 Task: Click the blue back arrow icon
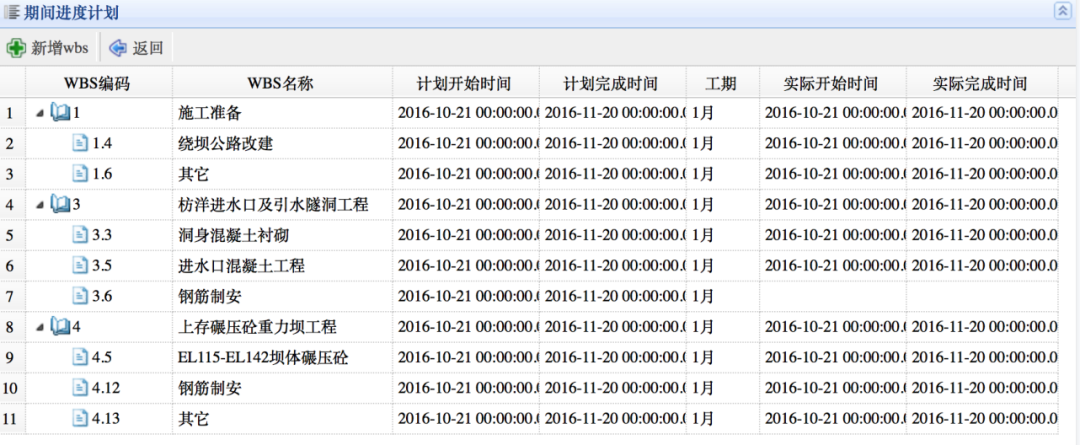(118, 48)
